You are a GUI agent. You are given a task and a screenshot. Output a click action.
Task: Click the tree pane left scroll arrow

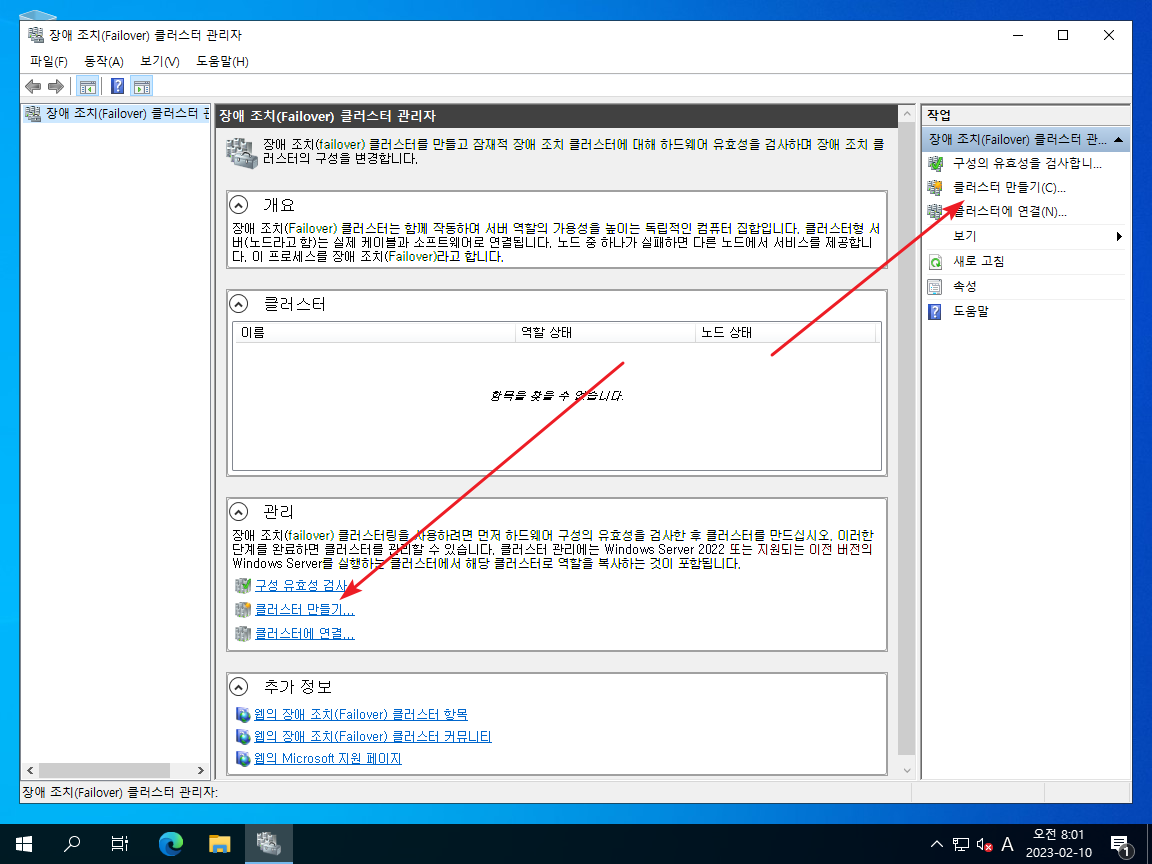[30, 771]
